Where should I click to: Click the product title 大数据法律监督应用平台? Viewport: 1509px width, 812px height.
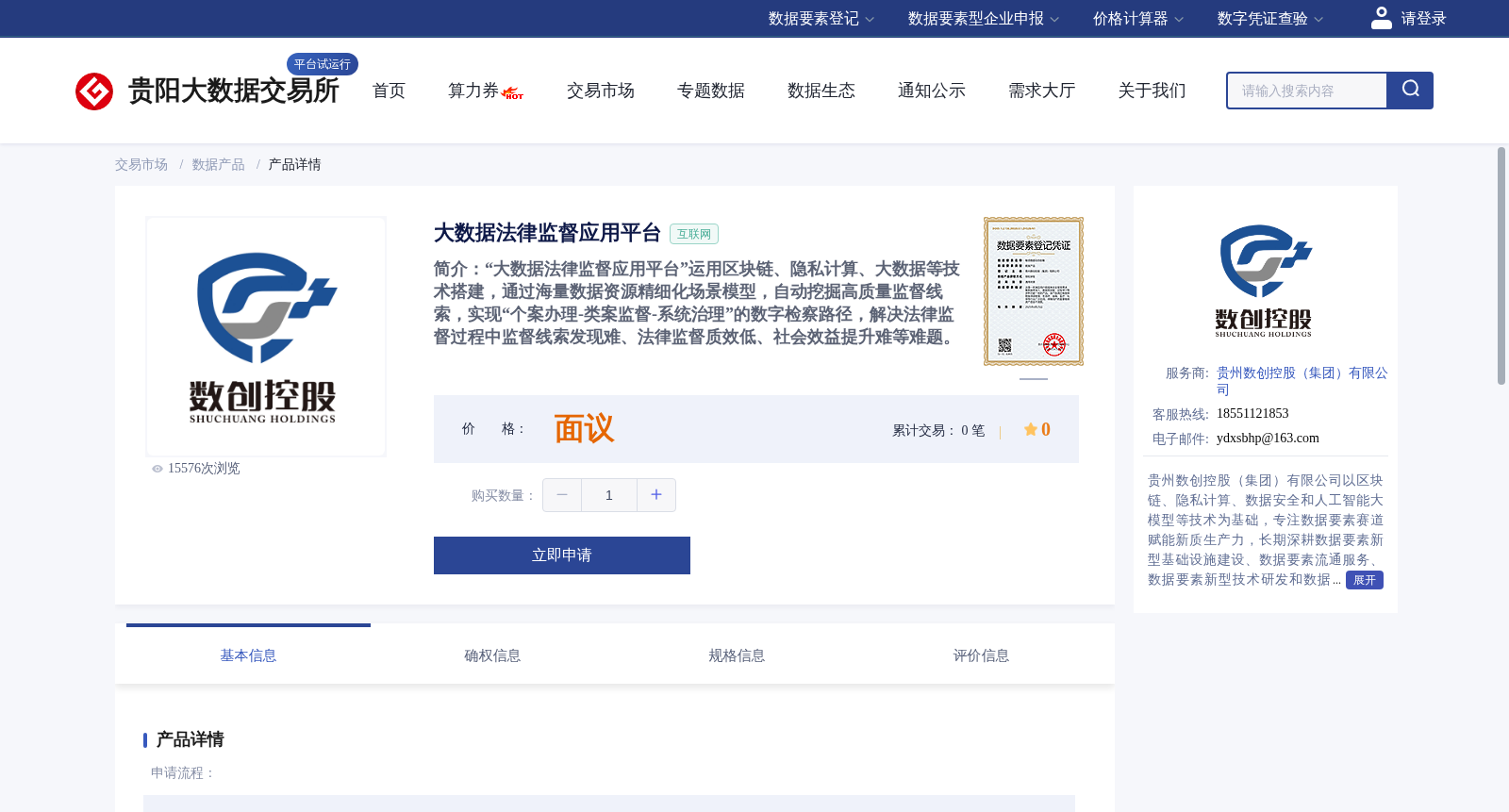pyautogui.click(x=547, y=233)
